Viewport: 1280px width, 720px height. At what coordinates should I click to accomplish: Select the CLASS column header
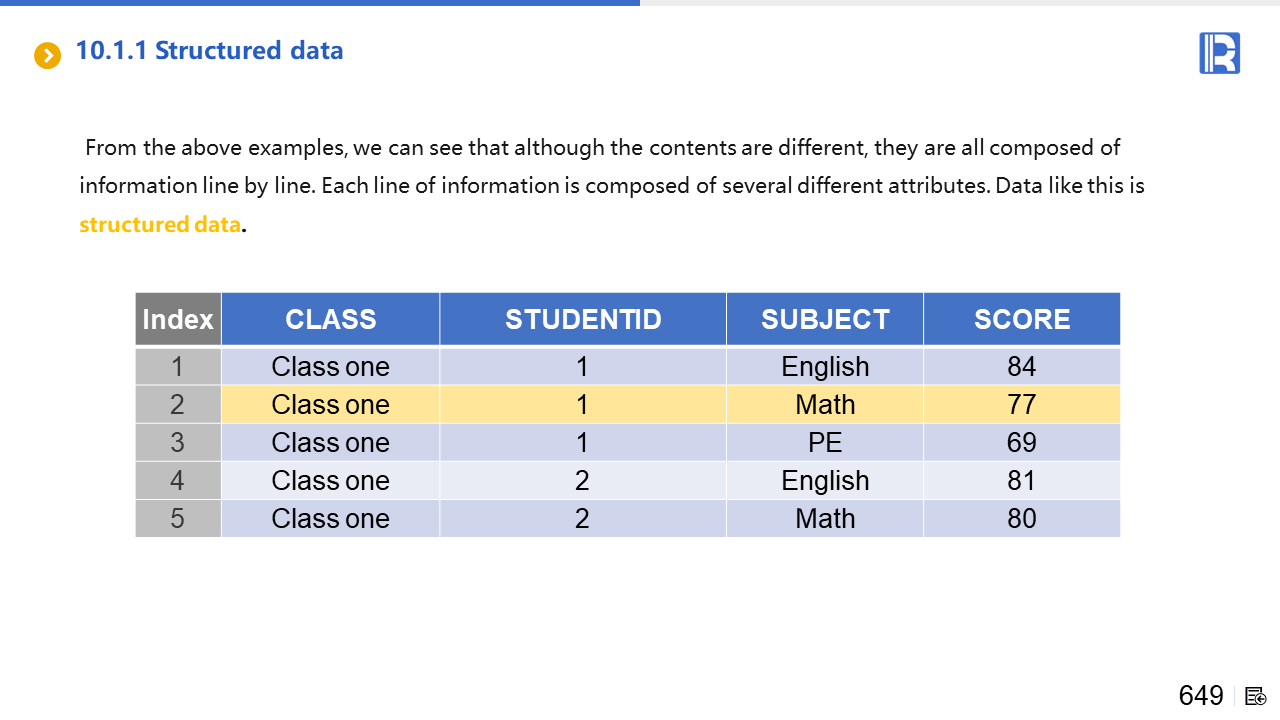pyautogui.click(x=330, y=319)
